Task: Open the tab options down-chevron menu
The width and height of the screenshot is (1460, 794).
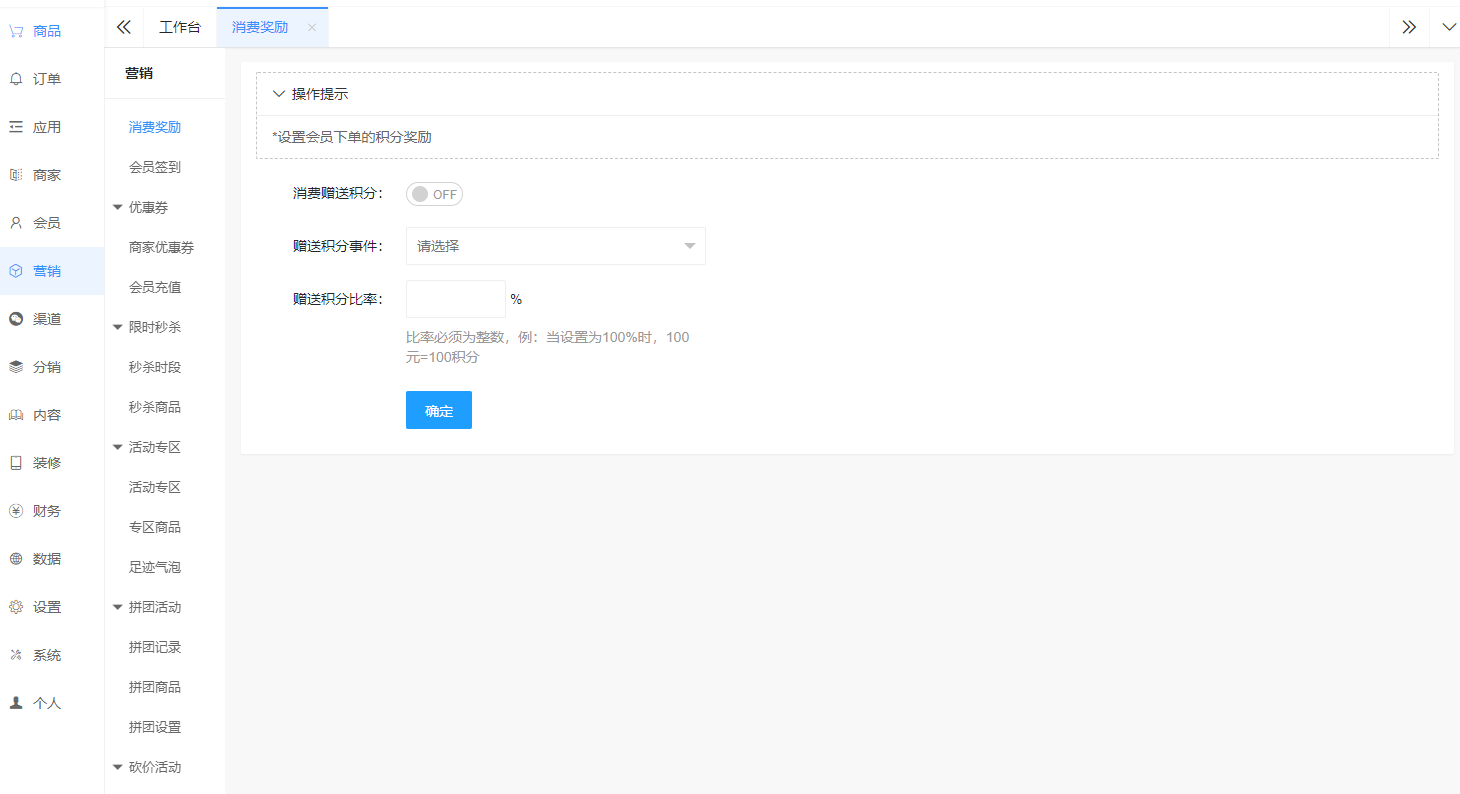Action: pyautogui.click(x=1449, y=27)
